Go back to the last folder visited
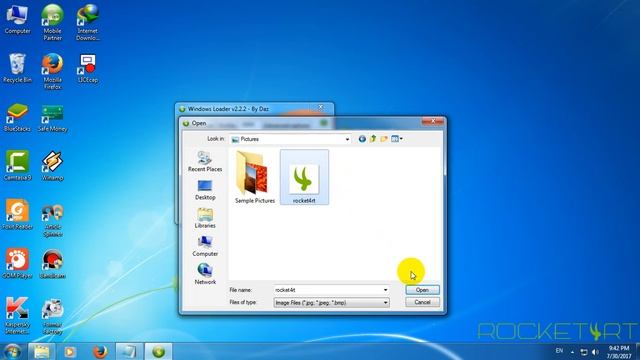 point(362,139)
